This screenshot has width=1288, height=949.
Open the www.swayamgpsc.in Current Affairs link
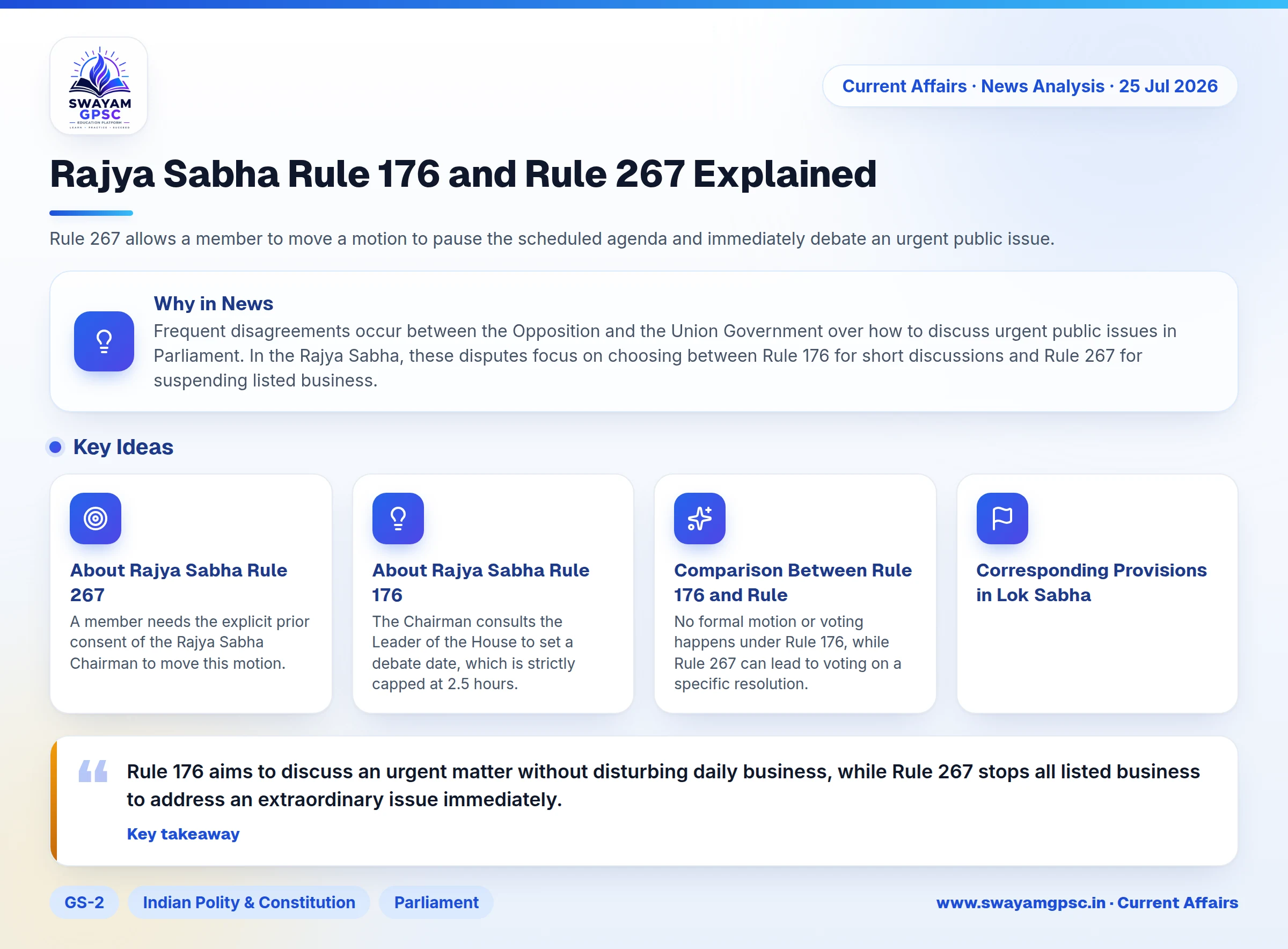coord(1087,902)
